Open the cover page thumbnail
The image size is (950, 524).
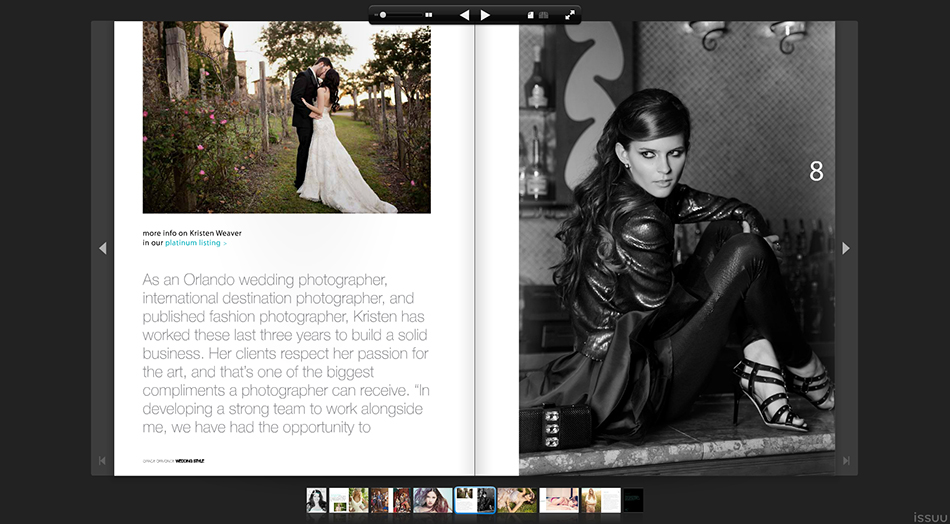[317, 500]
